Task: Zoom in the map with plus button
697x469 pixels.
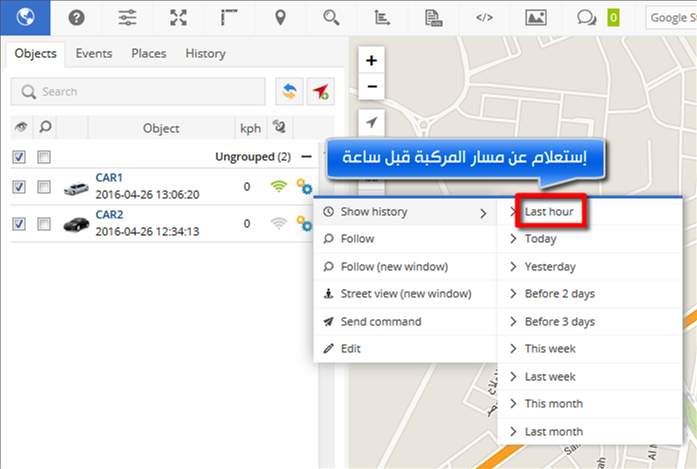Action: point(372,60)
